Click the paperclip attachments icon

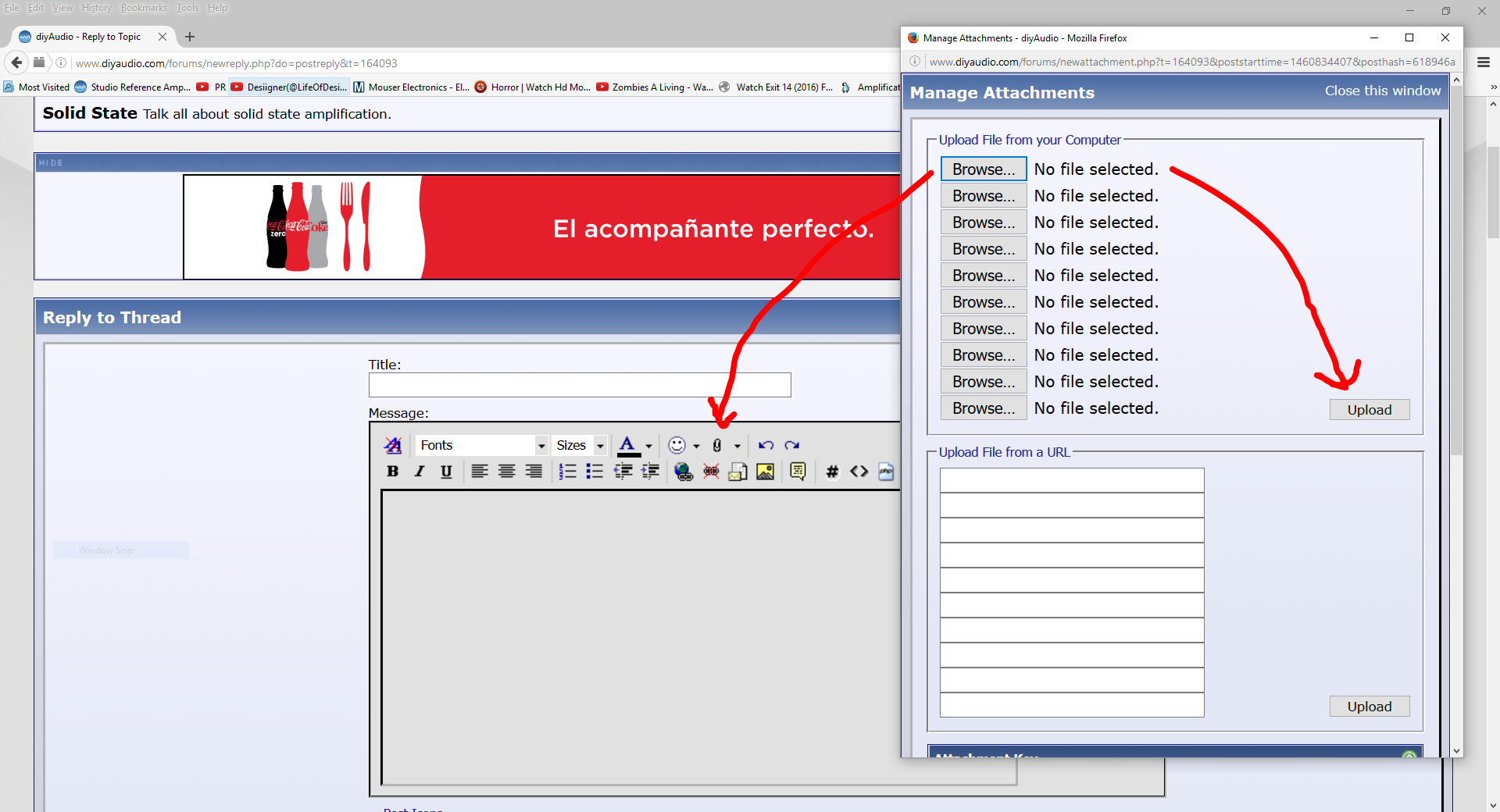point(717,445)
